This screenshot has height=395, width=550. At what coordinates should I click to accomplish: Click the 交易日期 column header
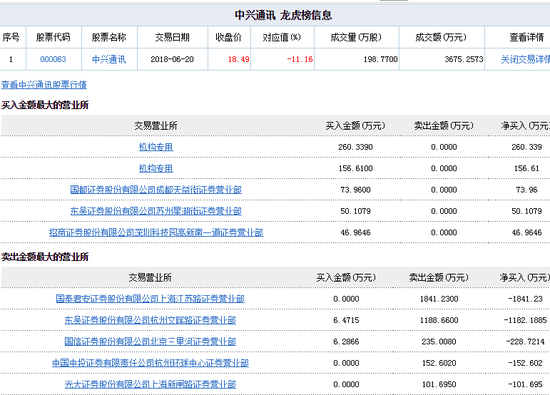(x=172, y=37)
